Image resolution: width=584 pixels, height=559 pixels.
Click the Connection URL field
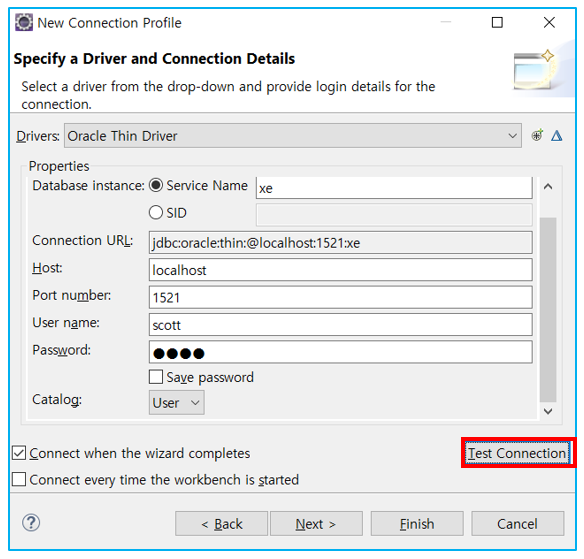(340, 242)
